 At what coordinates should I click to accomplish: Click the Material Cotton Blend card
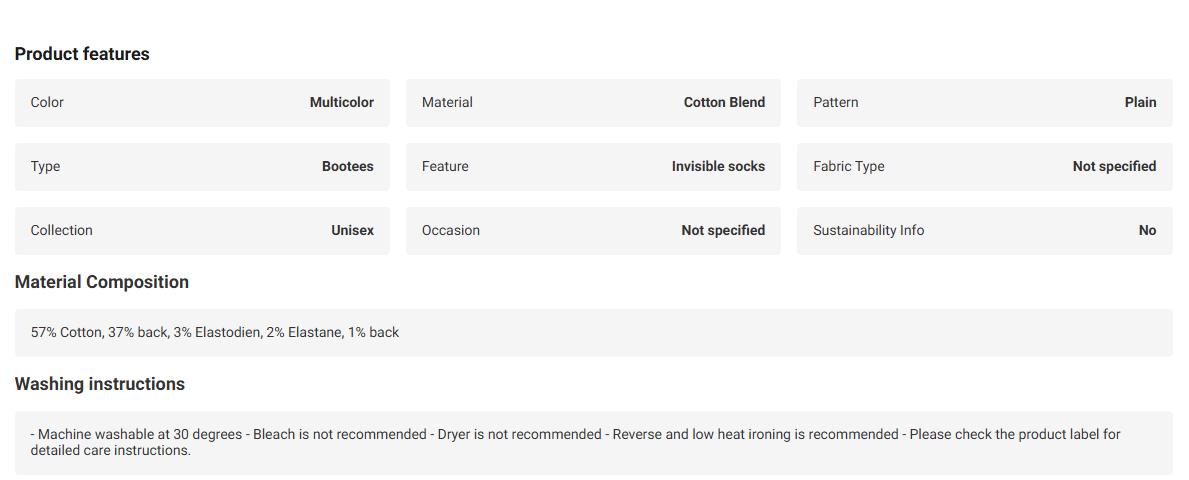tap(593, 102)
